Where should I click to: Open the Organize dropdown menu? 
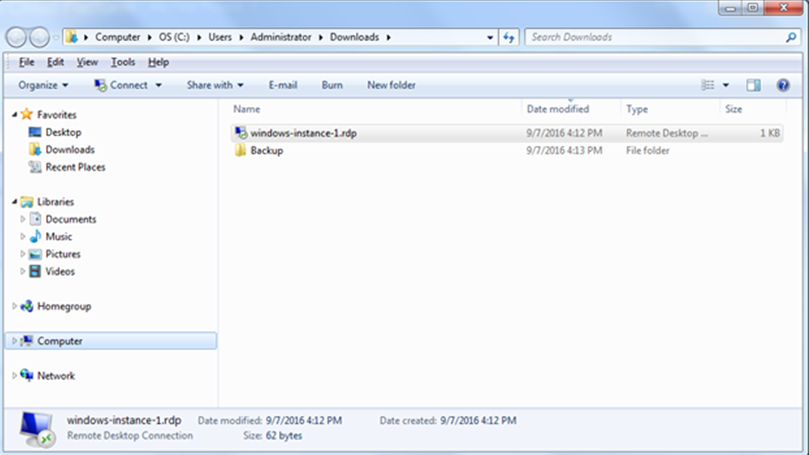(43, 85)
